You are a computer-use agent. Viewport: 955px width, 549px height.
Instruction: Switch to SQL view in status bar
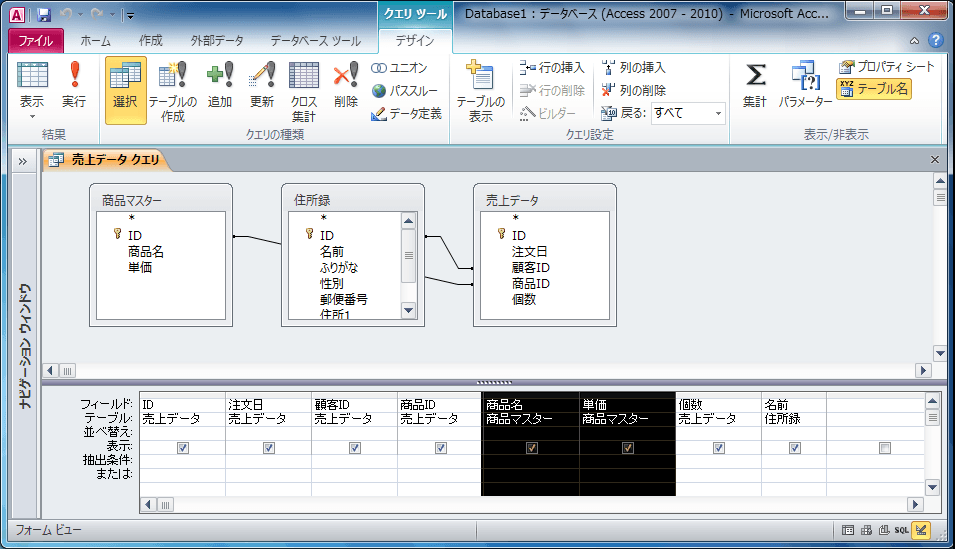[x=902, y=530]
